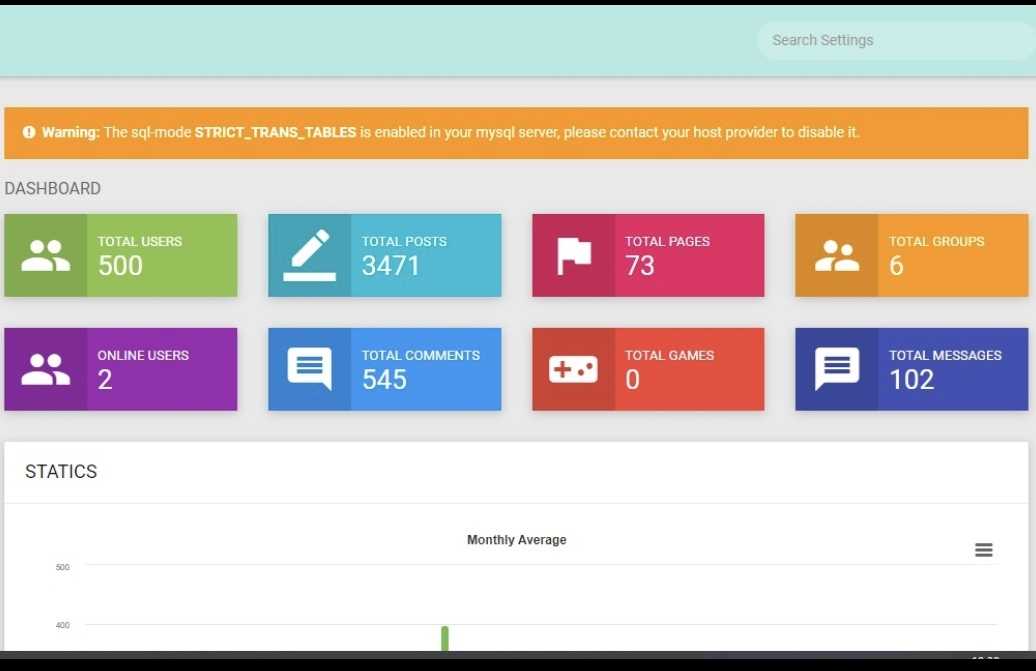Click the Total Messages chat icon
Screen dimensions: 1036x671
pyautogui.click(x=836, y=369)
